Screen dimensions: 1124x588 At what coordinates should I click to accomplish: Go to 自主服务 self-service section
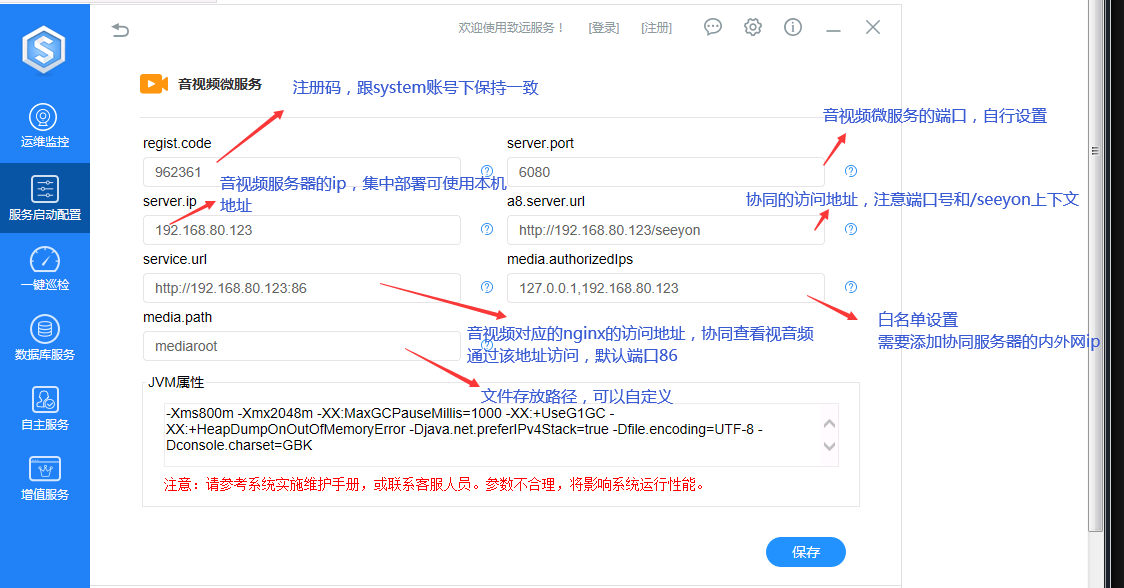44,408
